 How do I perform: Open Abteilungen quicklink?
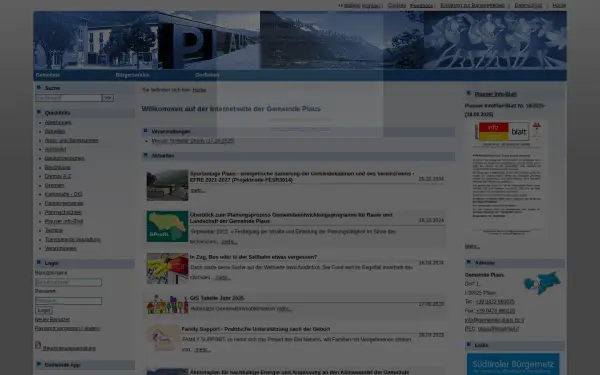tap(58, 122)
